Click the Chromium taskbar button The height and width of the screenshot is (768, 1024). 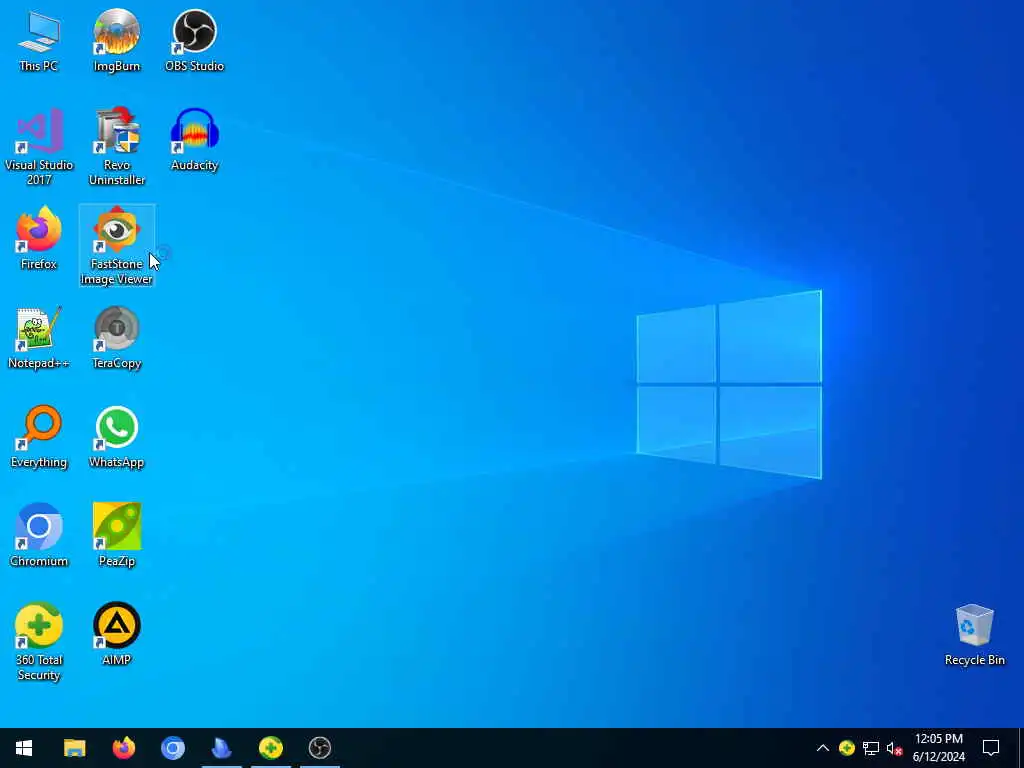pyautogui.click(x=172, y=748)
